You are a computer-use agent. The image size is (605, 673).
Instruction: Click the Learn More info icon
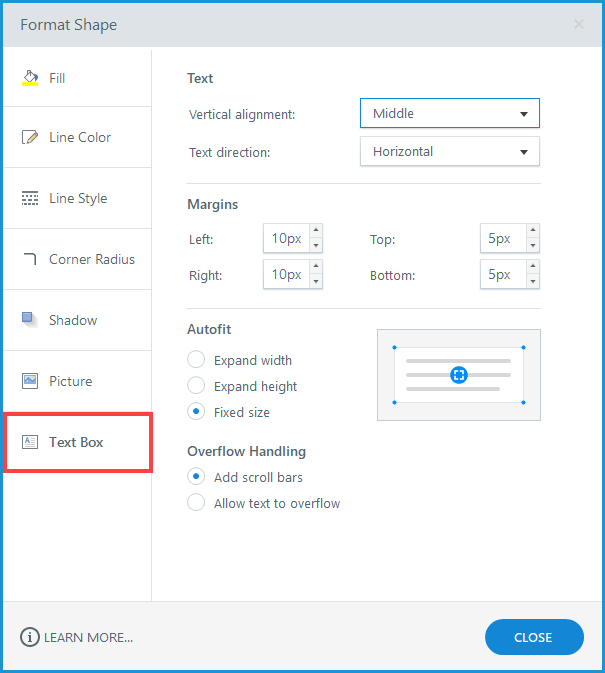pyautogui.click(x=30, y=637)
